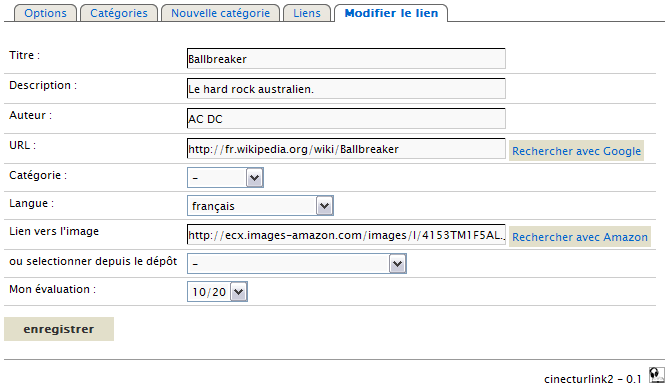Switch to the Catégories tab
Viewport: 670px width, 388px height.
pos(119,13)
